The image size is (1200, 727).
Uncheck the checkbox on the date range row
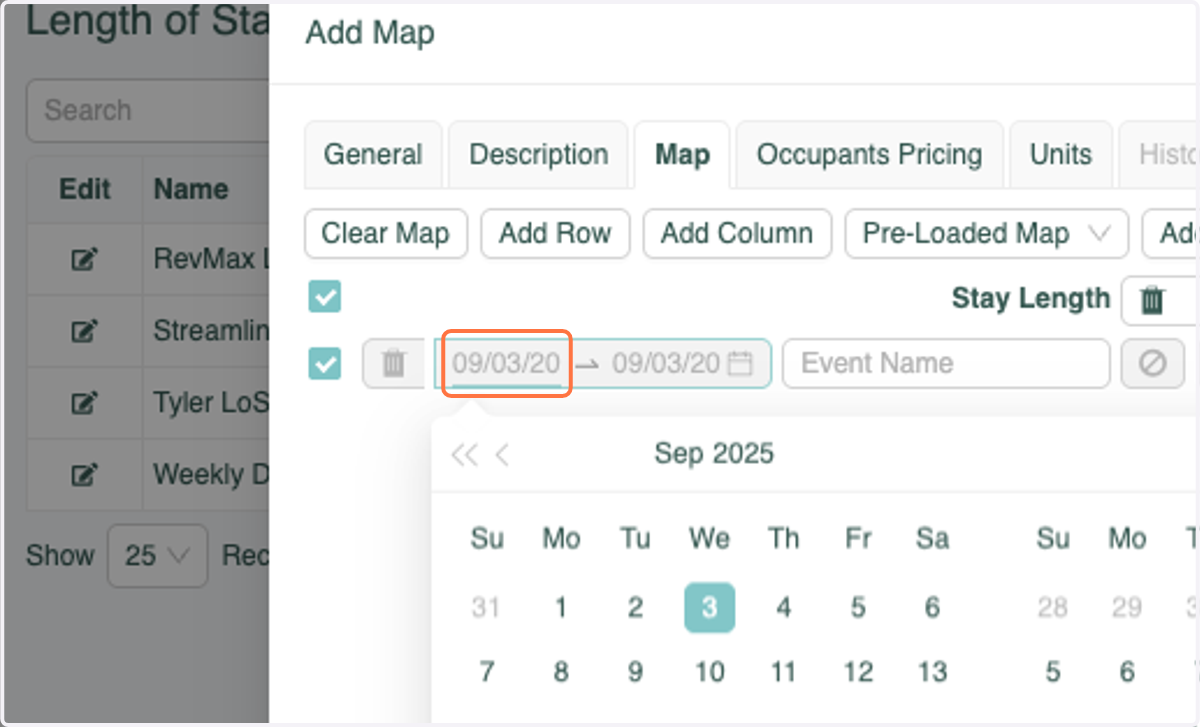click(325, 363)
